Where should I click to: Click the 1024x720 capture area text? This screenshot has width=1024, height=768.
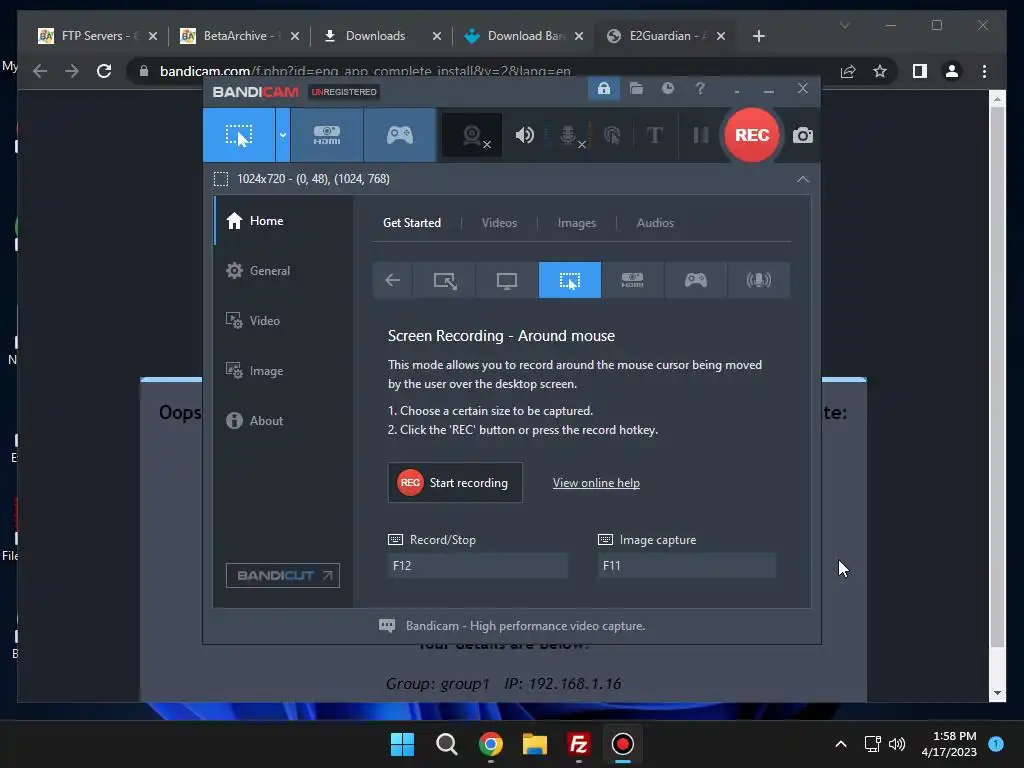(313, 179)
